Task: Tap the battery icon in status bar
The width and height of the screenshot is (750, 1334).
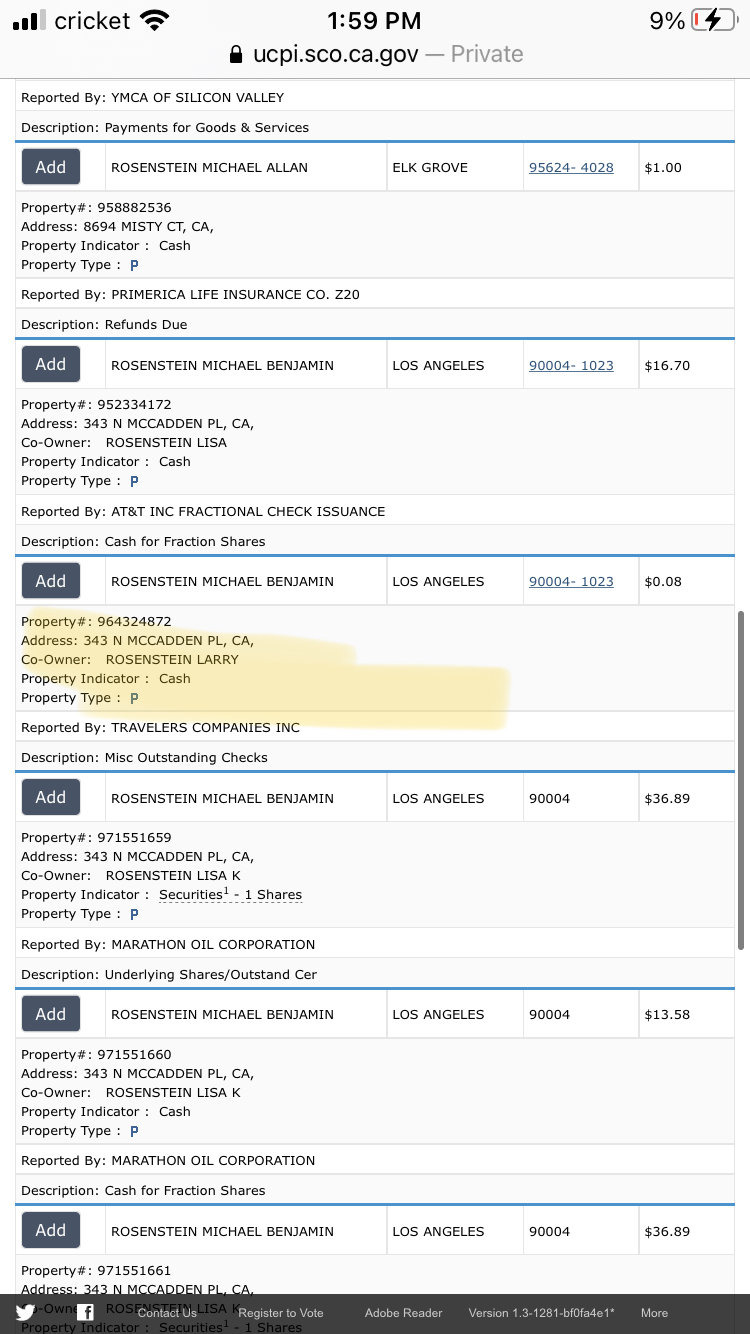Action: (714, 20)
